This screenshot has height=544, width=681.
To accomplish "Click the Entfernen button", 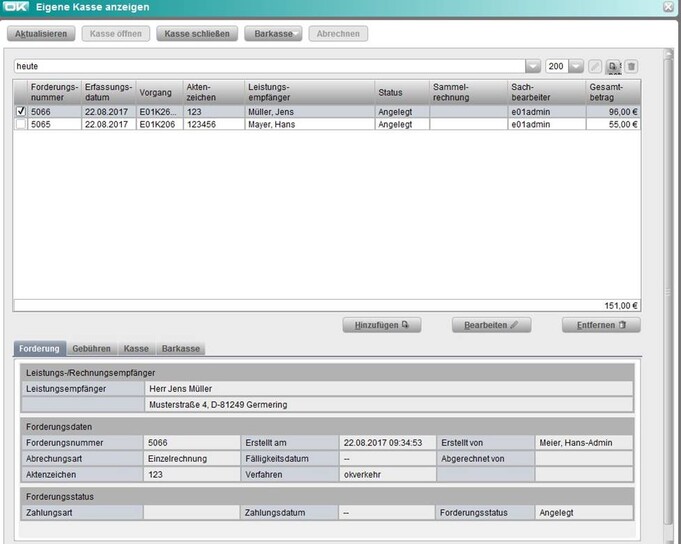I will [x=600, y=325].
